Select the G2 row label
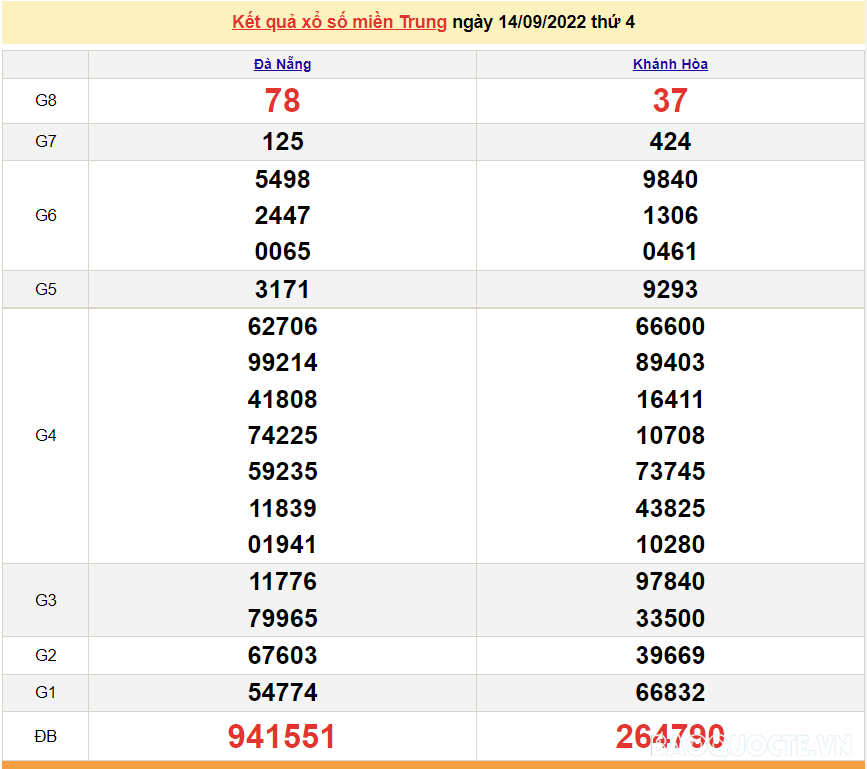This screenshot has width=867, height=769. pyautogui.click(x=45, y=655)
